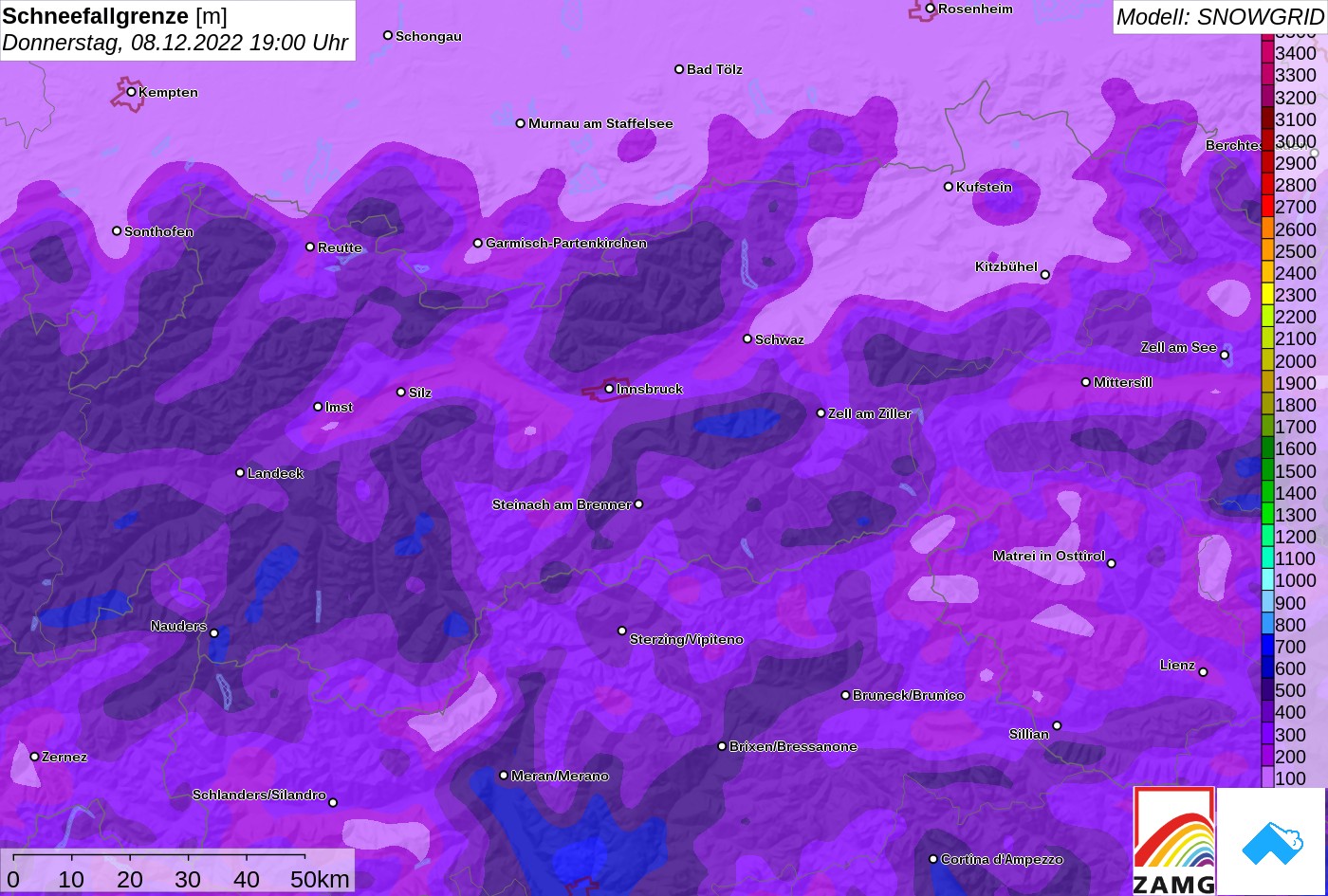The width and height of the screenshot is (1328, 896).
Task: Click the 1600 dark green legend swatch
Action: pos(1267,448)
